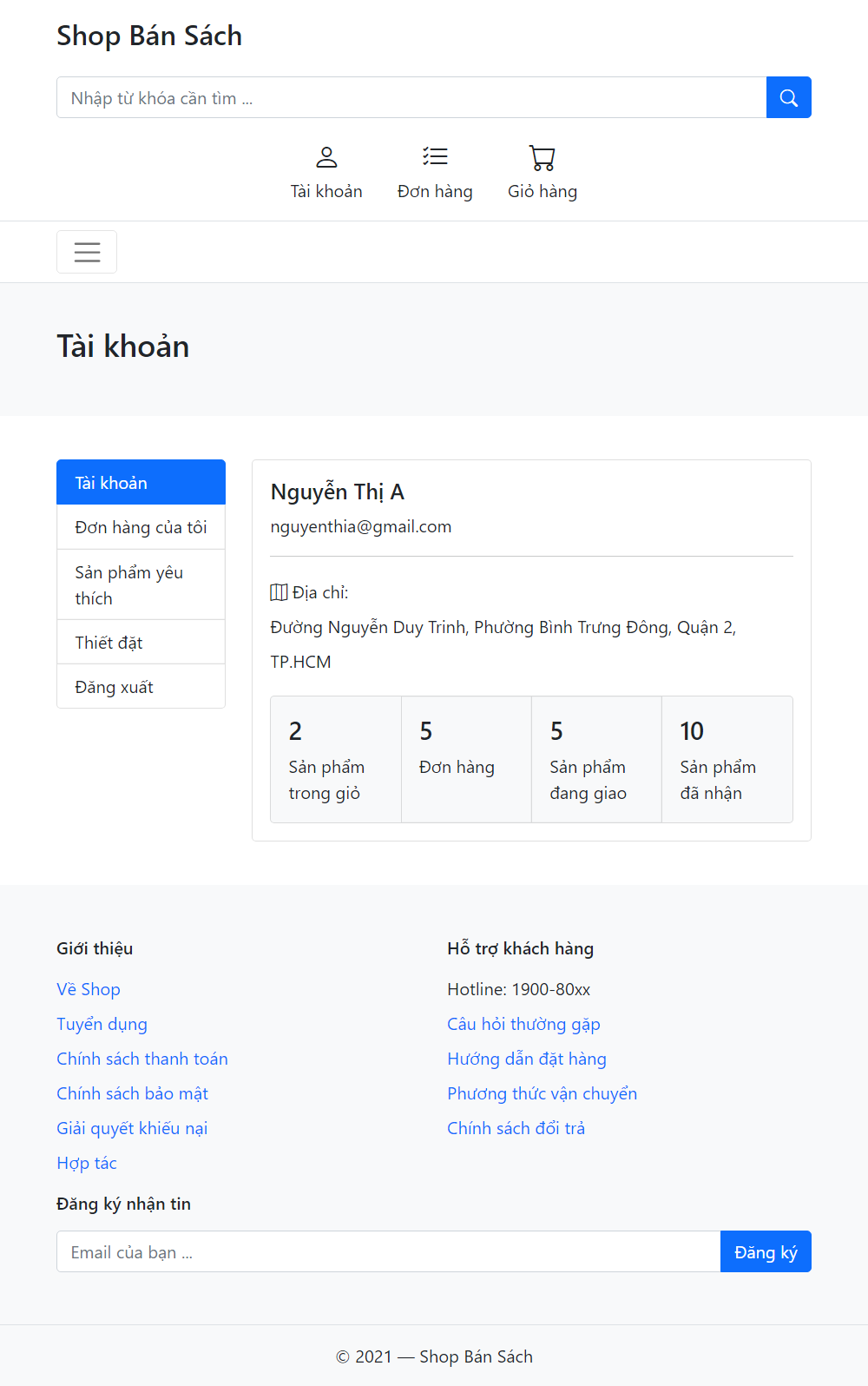Open the Về Shop link

[x=88, y=989]
